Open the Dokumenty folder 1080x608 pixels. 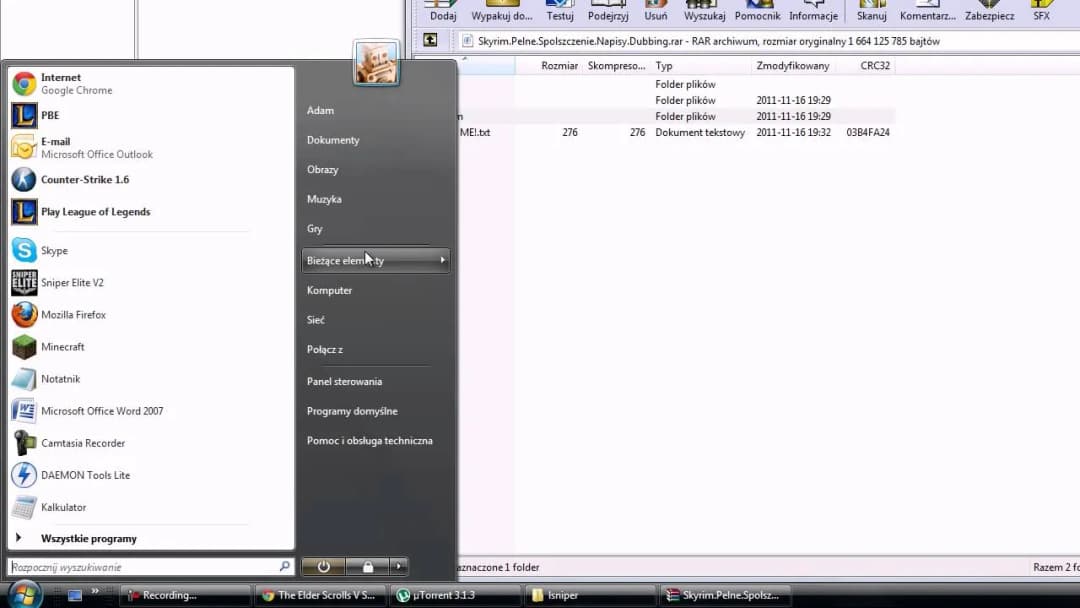[x=333, y=141]
